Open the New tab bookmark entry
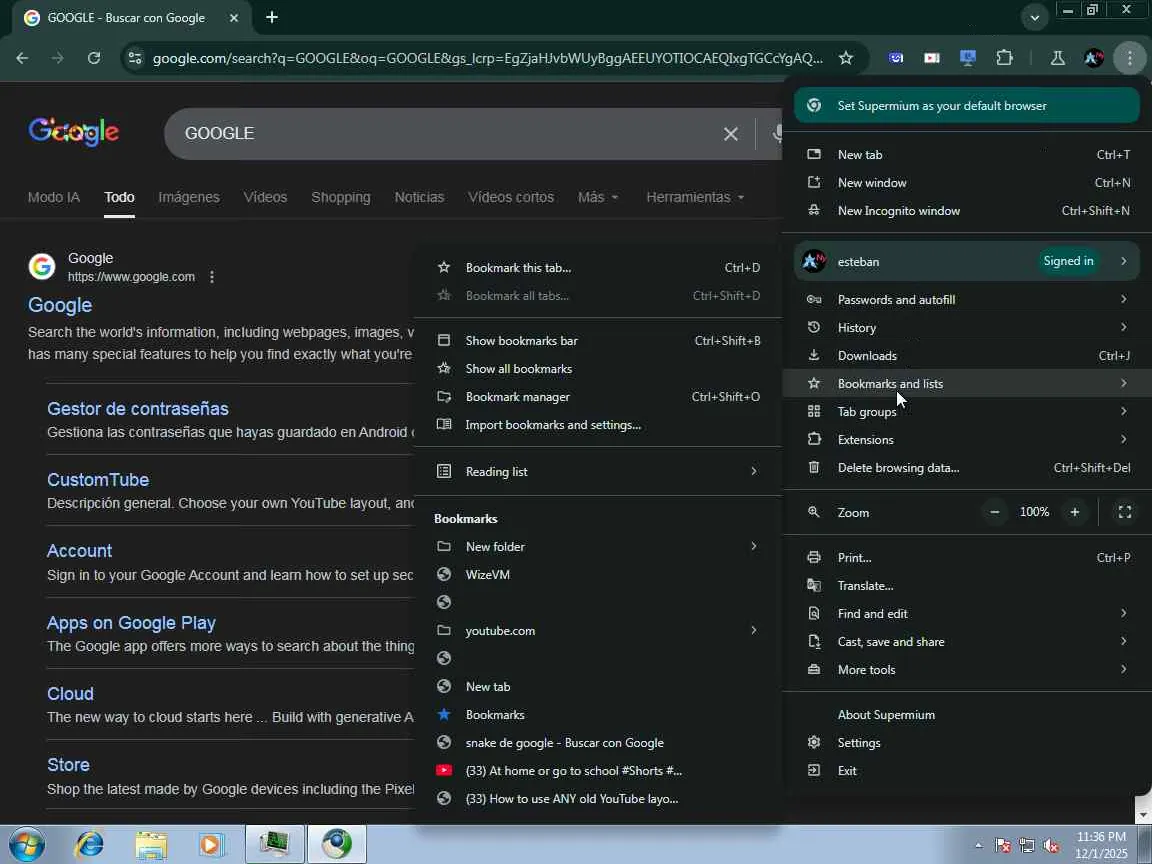Screen dimensions: 1152x864 point(598,686)
